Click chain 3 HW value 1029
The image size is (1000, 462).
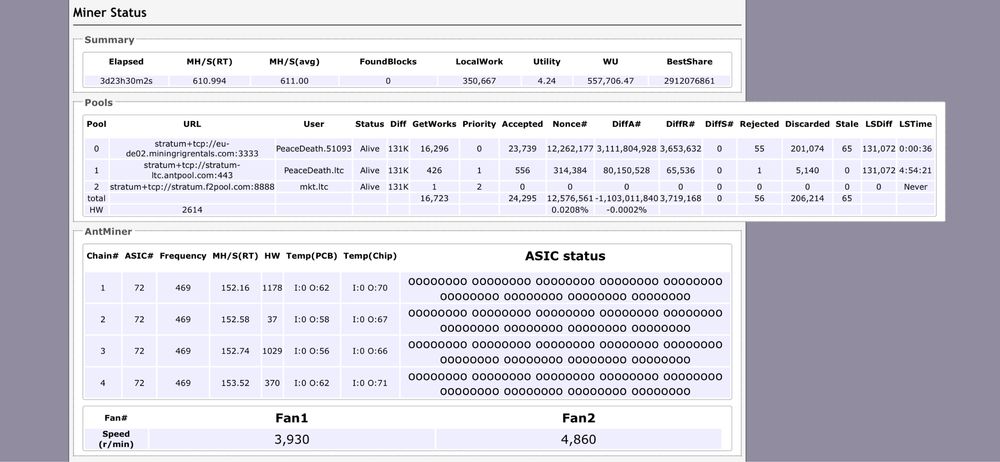coord(272,351)
